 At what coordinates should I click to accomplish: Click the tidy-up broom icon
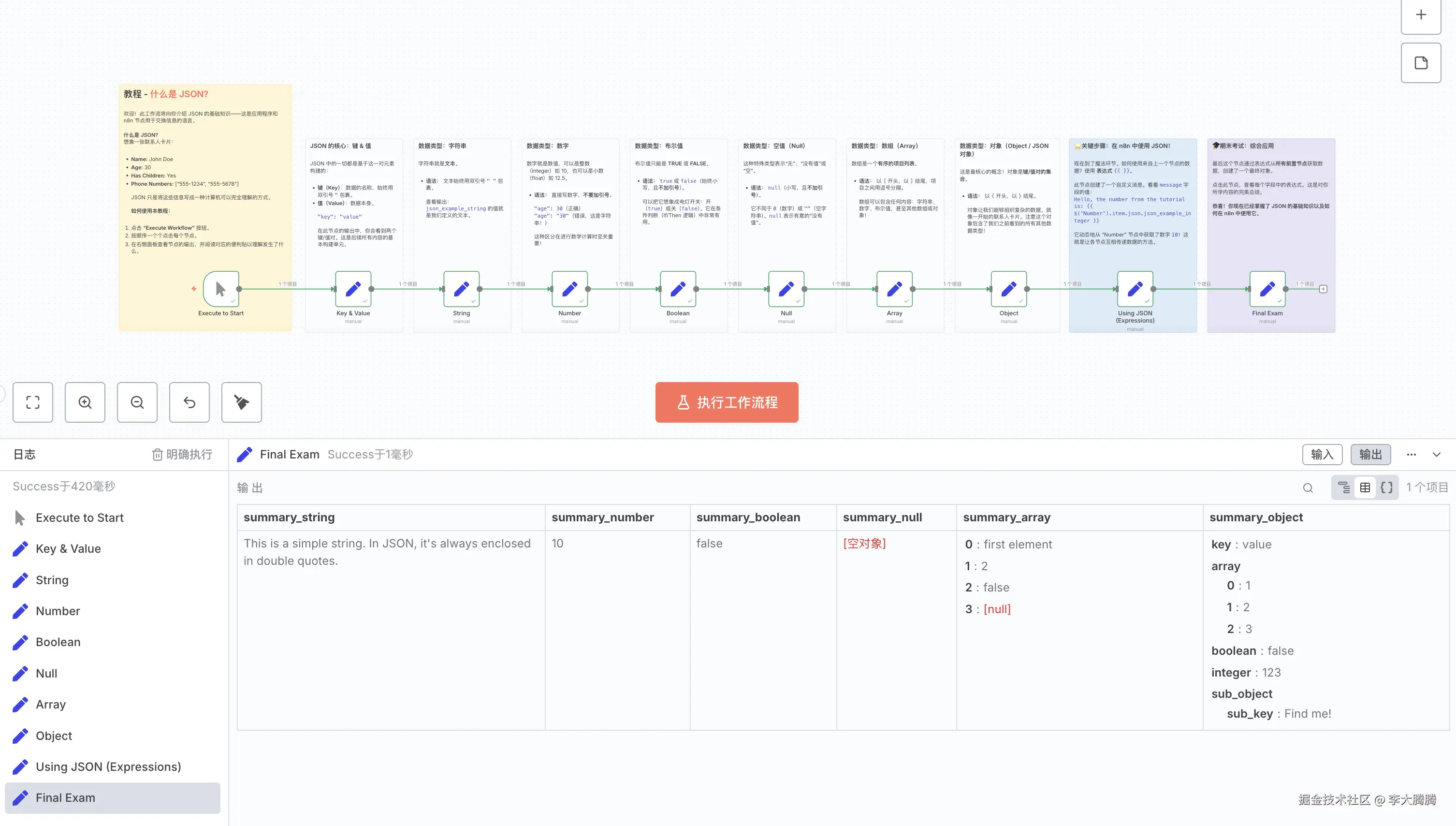(242, 402)
